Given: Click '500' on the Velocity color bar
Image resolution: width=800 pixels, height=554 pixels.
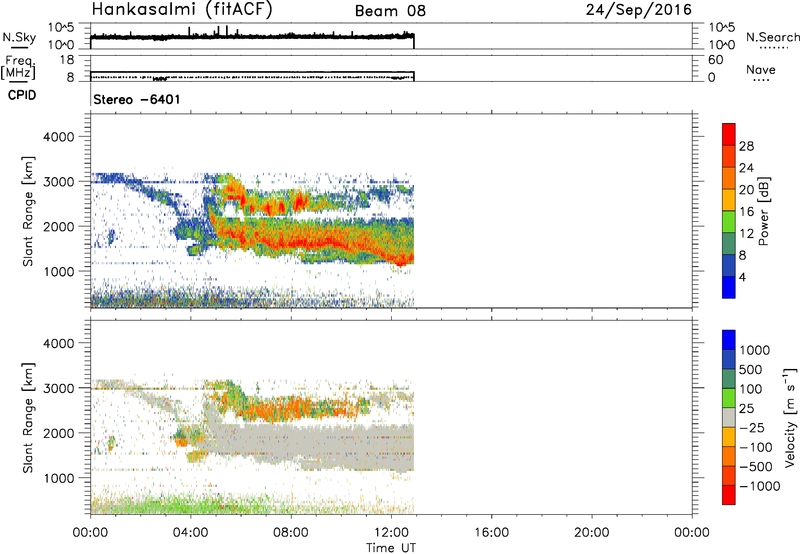Looking at the screenshot, I should coord(751,369).
